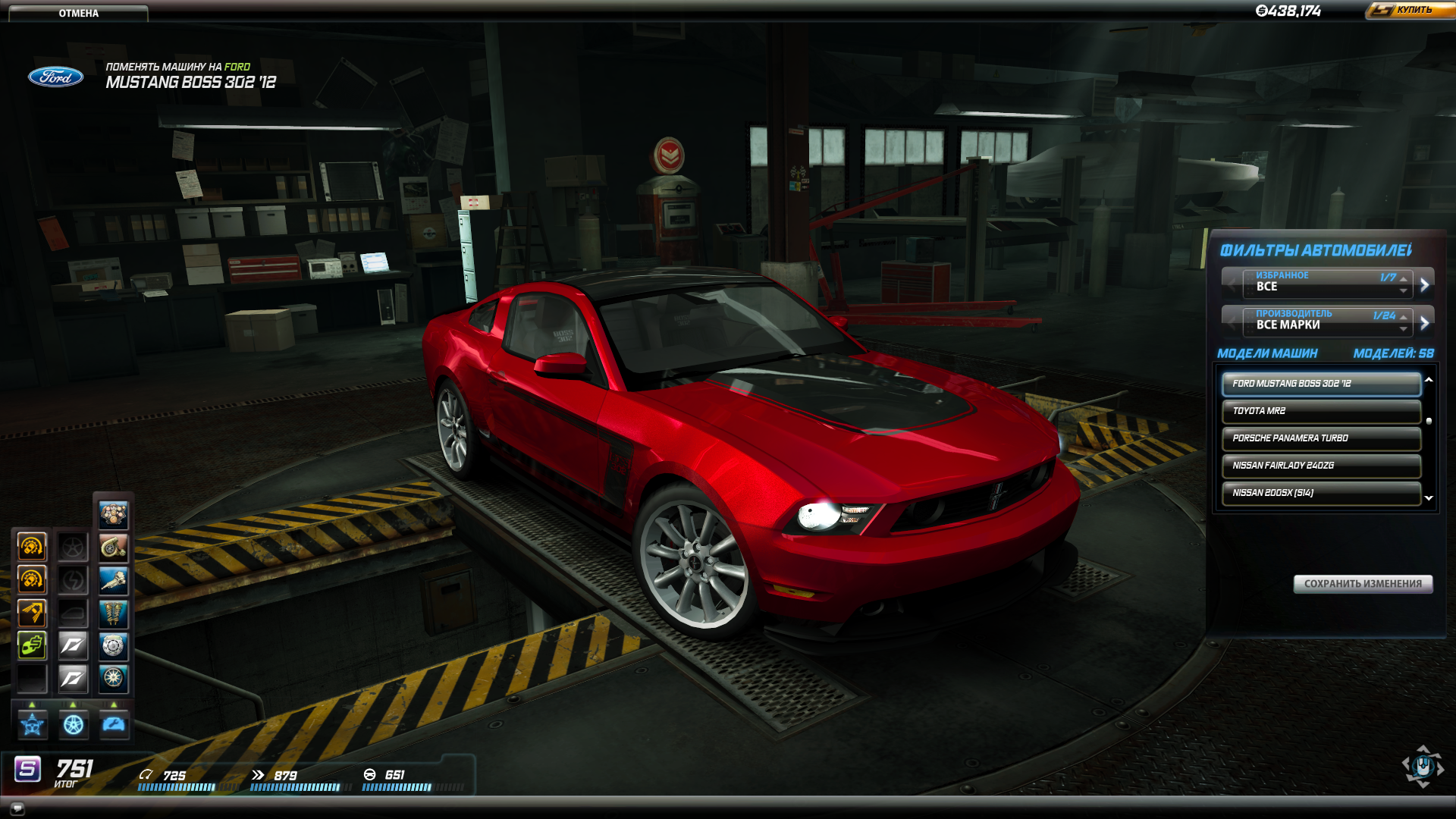Image resolution: width=1456 pixels, height=819 pixels.
Task: Select the second orange skill mod slot
Action: pyautogui.click(x=32, y=579)
